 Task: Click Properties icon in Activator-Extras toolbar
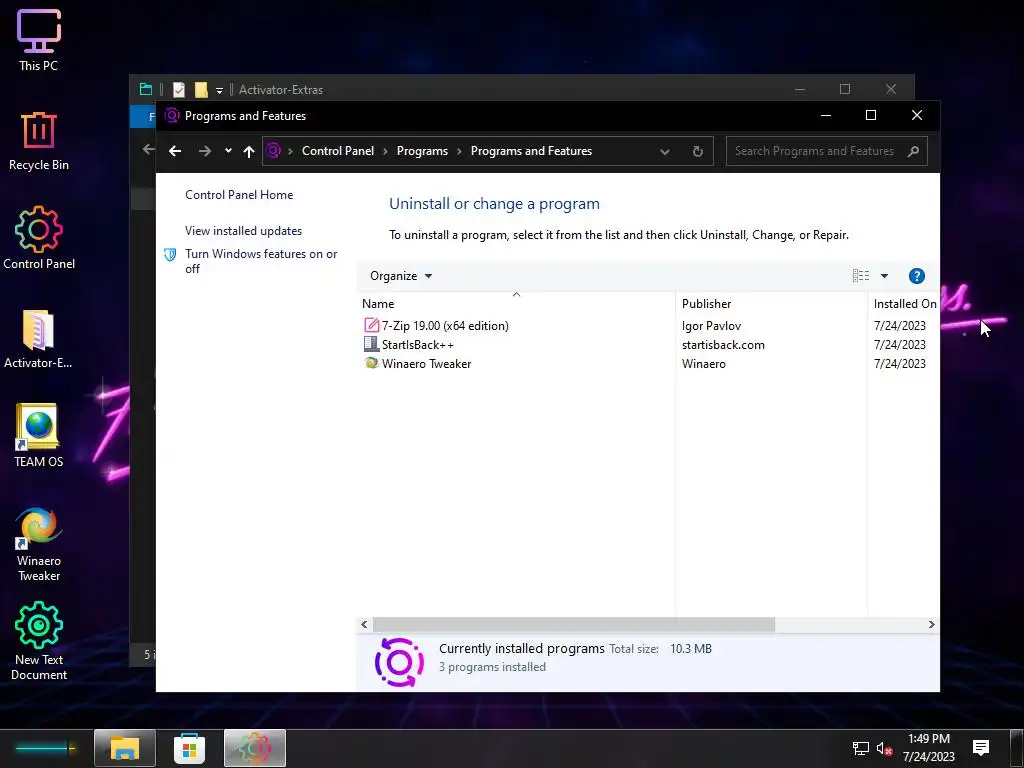179,89
